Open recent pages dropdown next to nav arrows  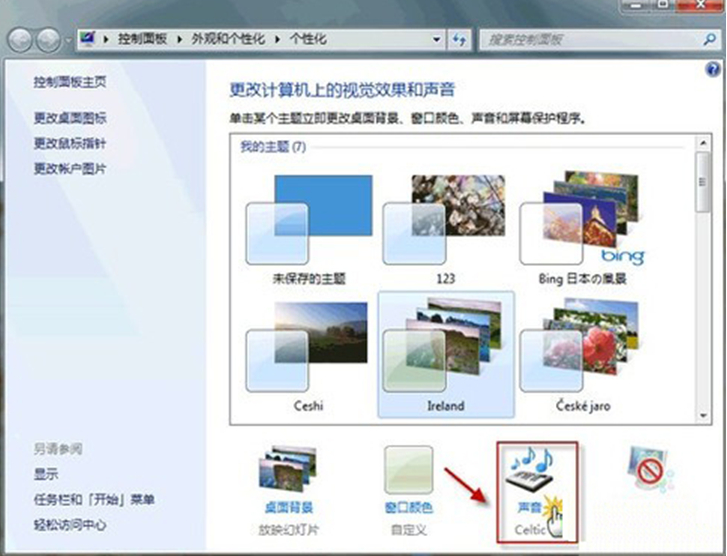tap(69, 40)
